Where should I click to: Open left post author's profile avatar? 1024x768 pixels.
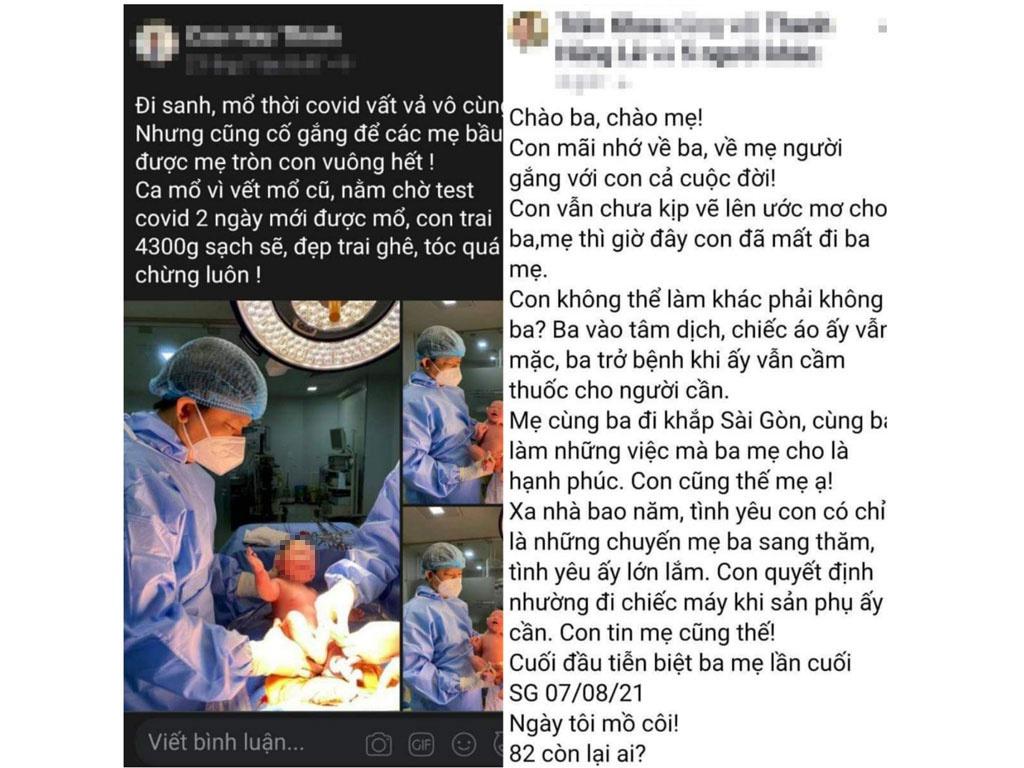[155, 43]
